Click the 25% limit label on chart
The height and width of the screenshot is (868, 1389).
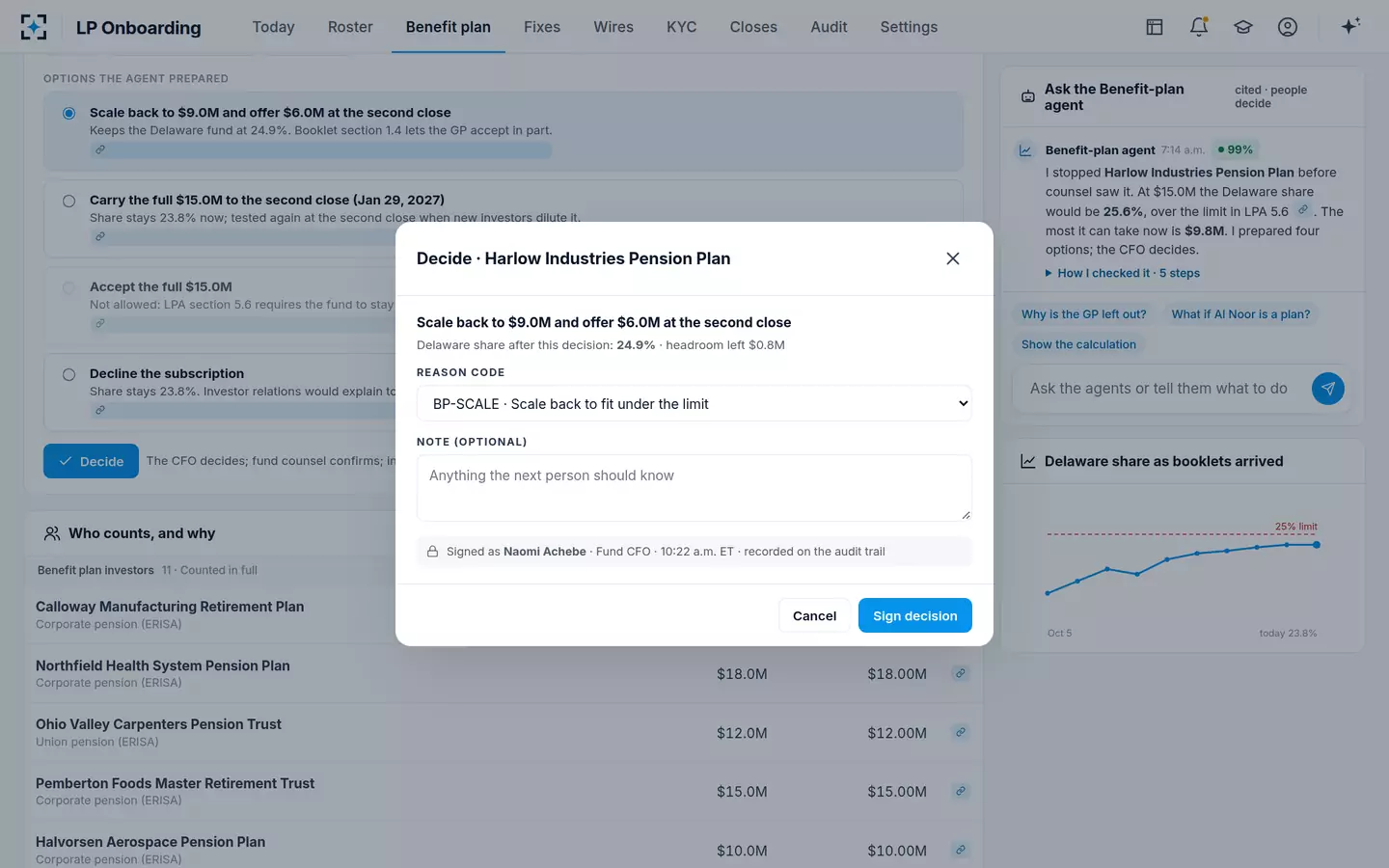pyautogui.click(x=1295, y=527)
